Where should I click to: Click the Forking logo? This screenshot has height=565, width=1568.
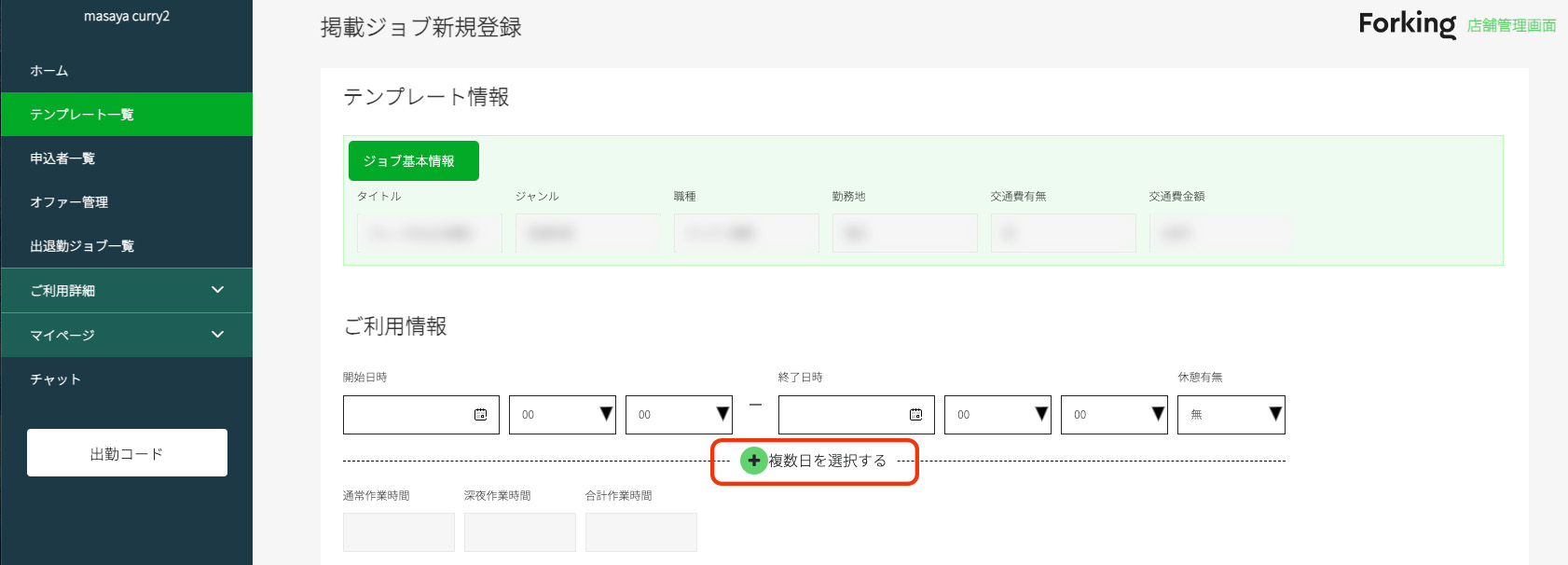pyautogui.click(x=1407, y=24)
